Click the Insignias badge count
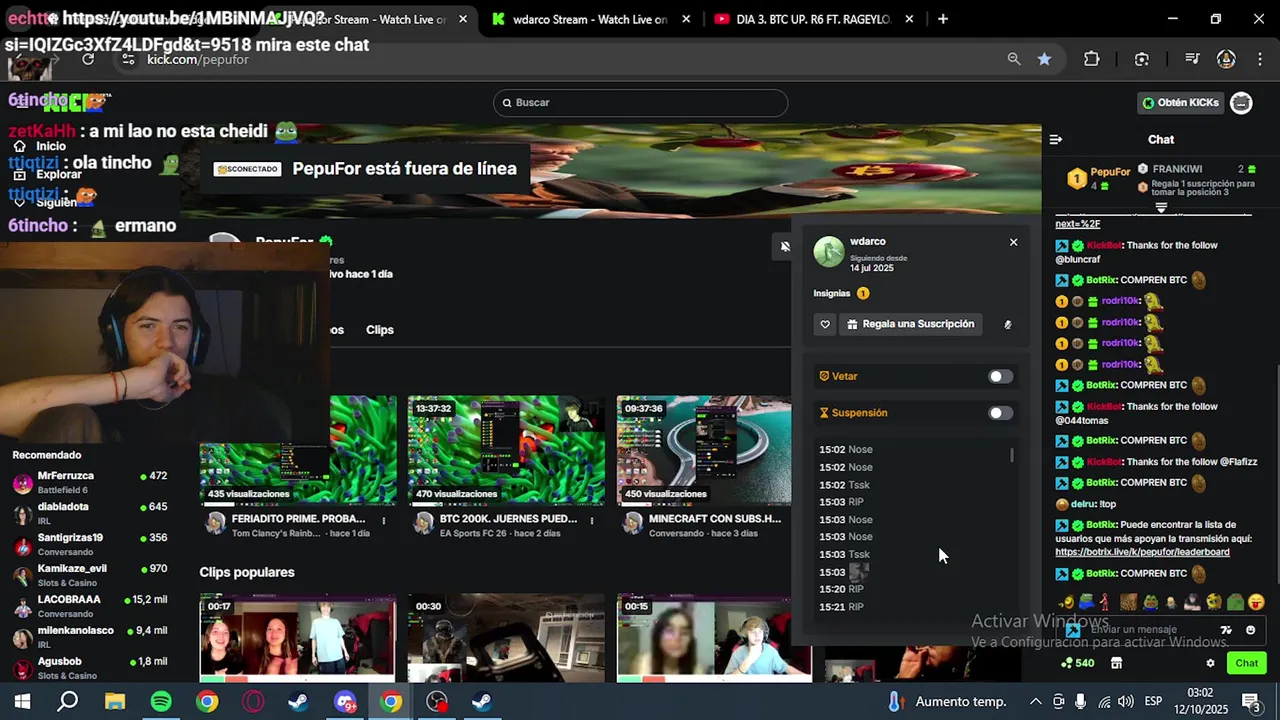The height and width of the screenshot is (720, 1280). (x=863, y=294)
